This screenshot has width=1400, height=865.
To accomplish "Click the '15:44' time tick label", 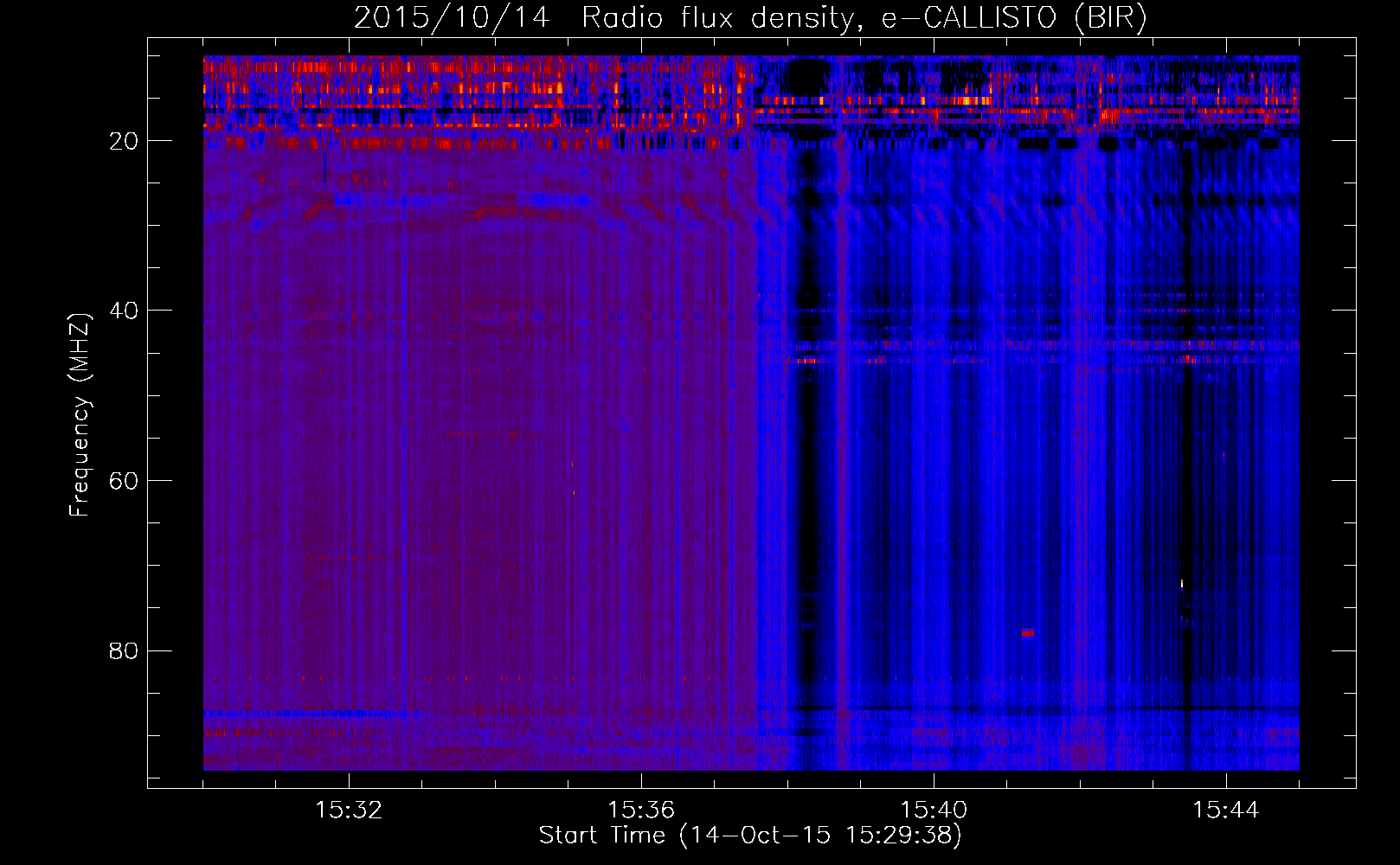I will click(x=1226, y=811).
